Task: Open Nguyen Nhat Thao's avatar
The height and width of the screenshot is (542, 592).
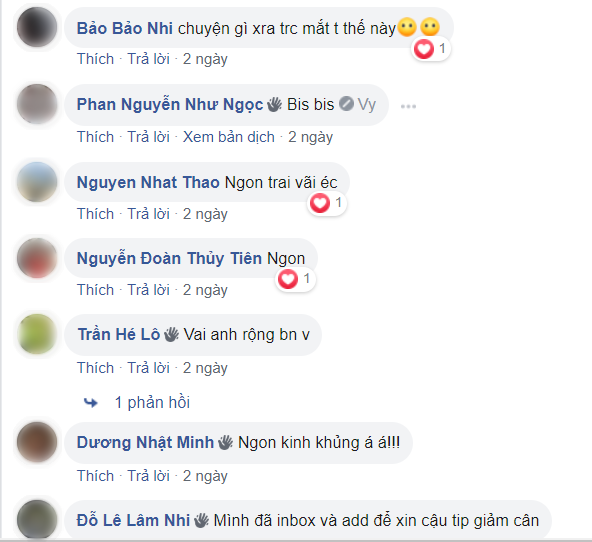Action: (x=37, y=182)
